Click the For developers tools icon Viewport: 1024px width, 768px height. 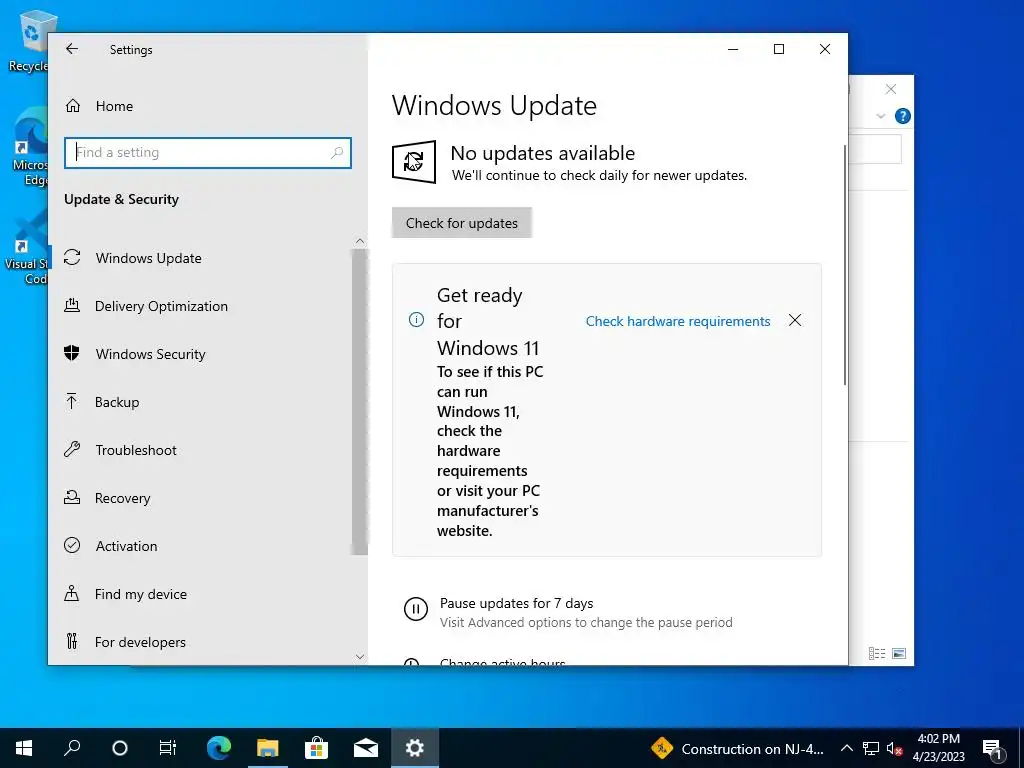[72, 641]
